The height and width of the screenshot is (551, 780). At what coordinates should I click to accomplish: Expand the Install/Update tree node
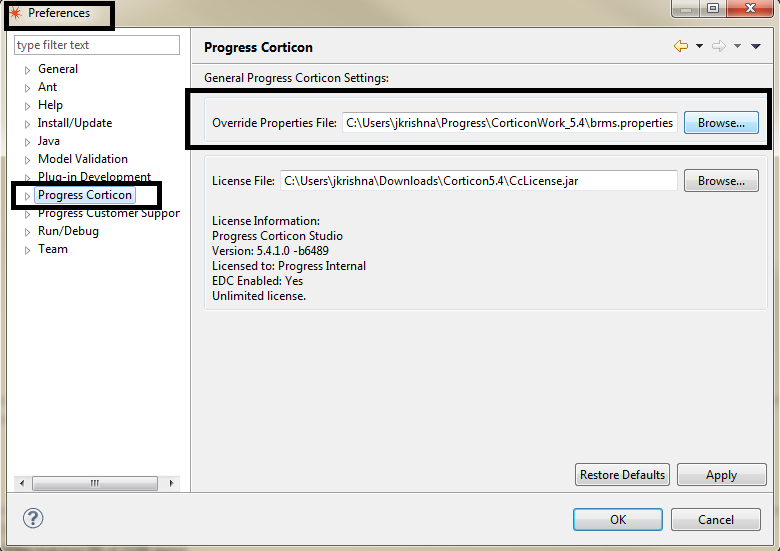pyautogui.click(x=27, y=124)
